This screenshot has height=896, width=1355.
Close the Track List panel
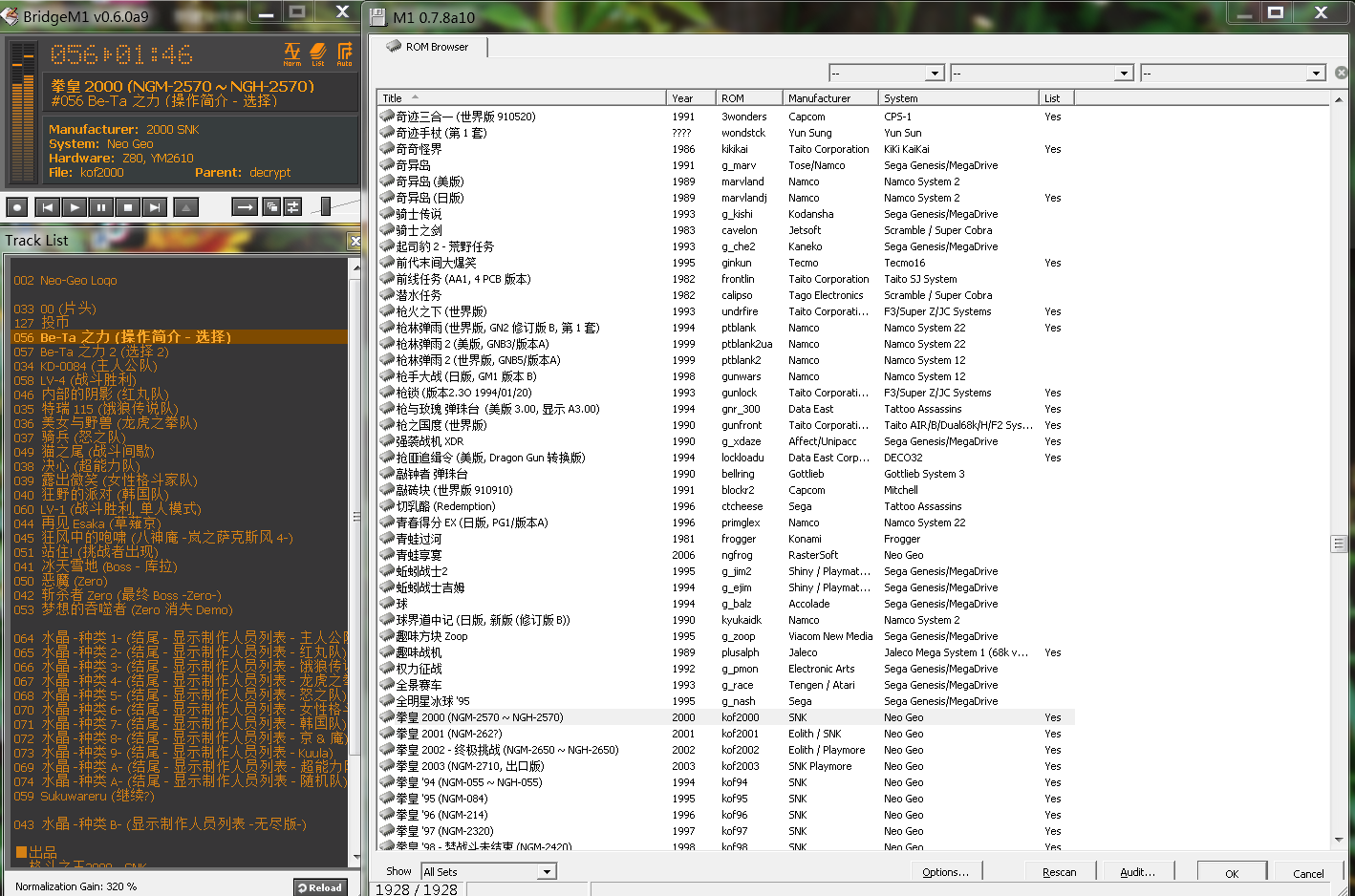click(x=355, y=241)
